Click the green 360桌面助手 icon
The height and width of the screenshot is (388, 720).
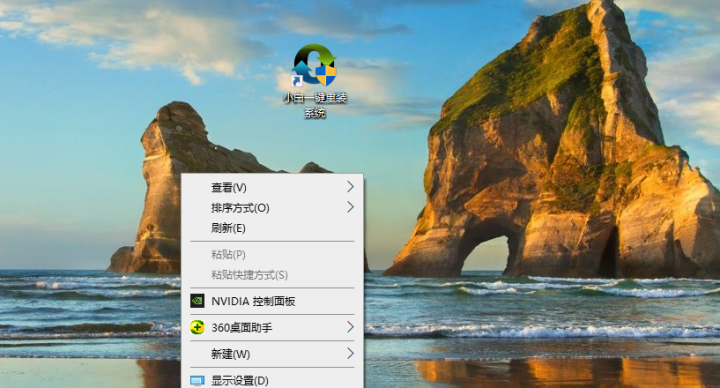click(197, 327)
